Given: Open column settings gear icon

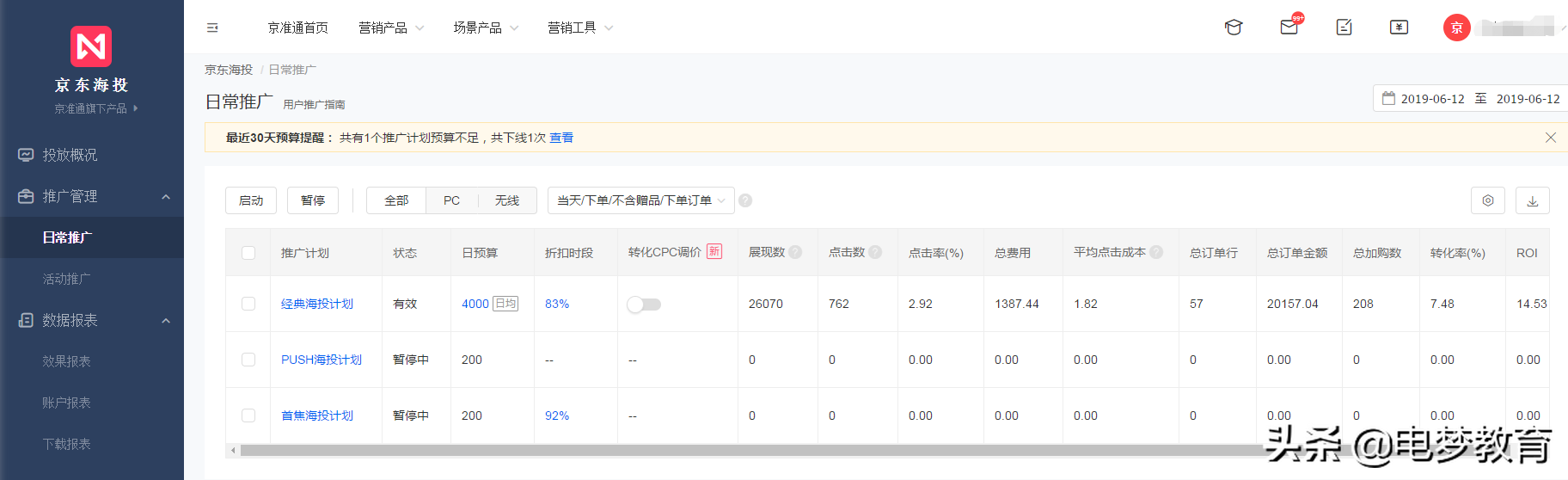Looking at the screenshot, I should [1488, 200].
